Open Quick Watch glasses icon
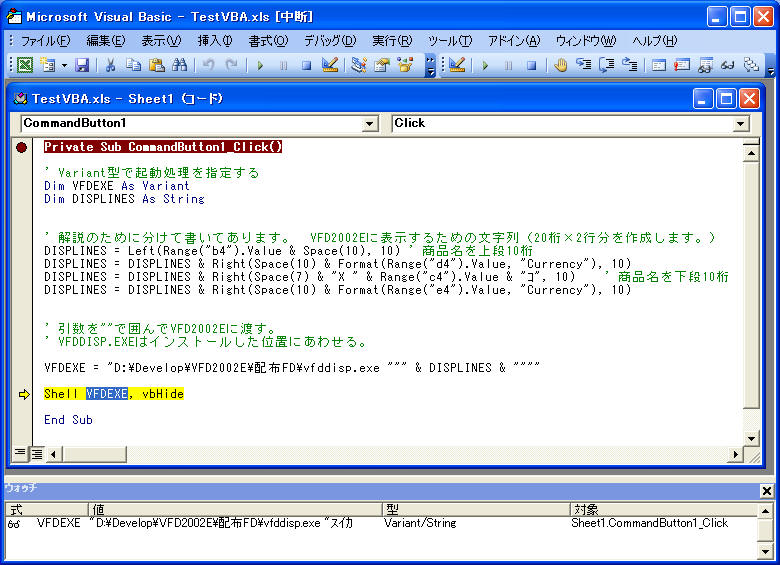The width and height of the screenshot is (780, 565). [x=728, y=65]
